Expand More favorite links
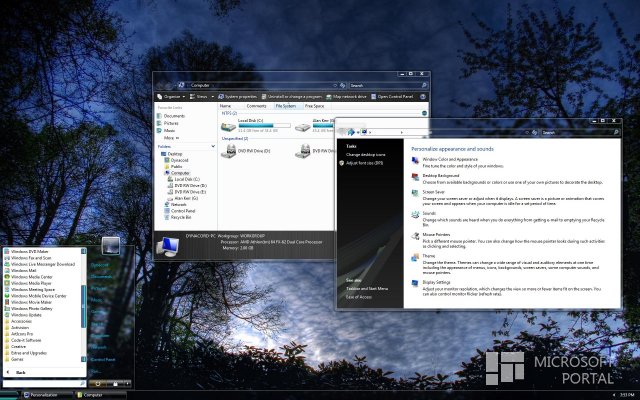 (171, 138)
